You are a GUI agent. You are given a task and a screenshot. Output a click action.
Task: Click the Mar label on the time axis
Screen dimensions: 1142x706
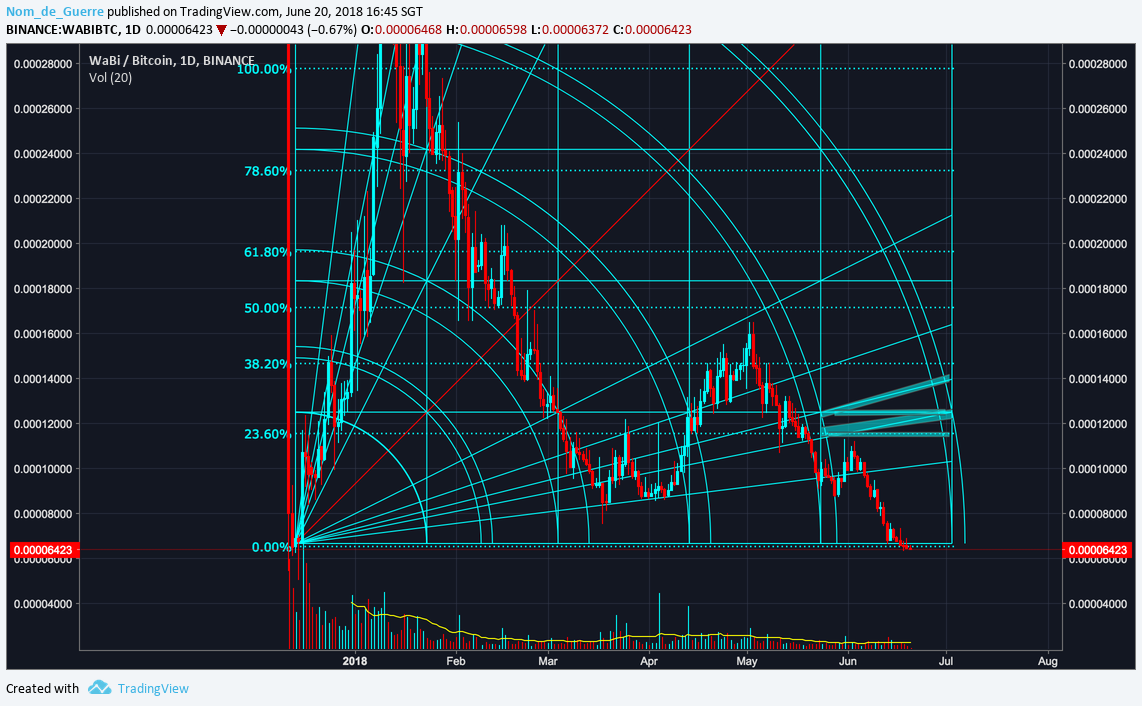548,661
